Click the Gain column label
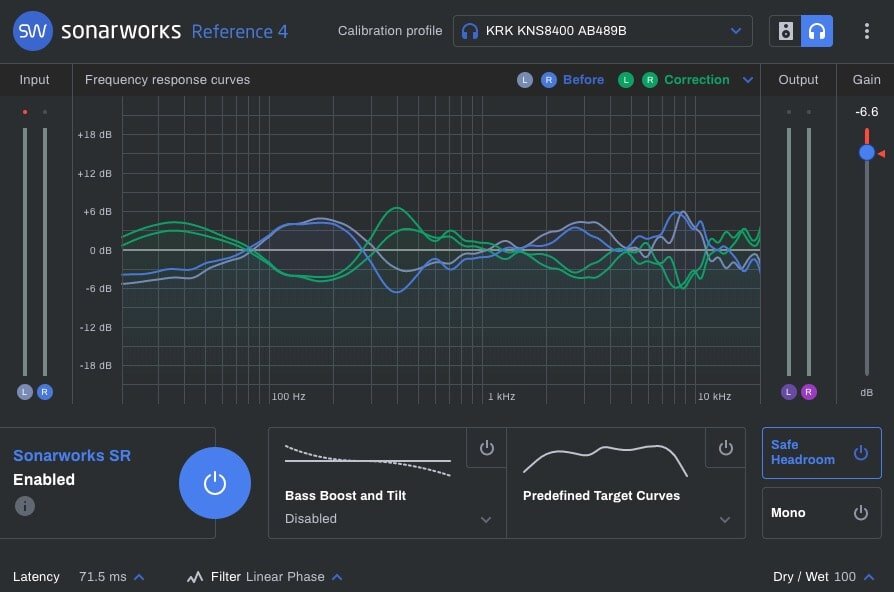 click(x=867, y=80)
